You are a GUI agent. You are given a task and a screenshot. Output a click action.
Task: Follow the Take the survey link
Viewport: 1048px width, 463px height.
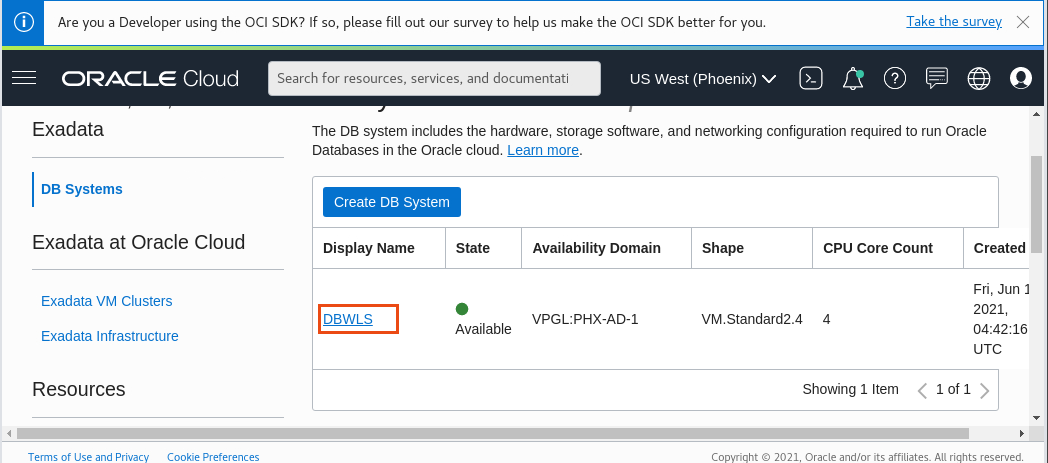point(954,21)
